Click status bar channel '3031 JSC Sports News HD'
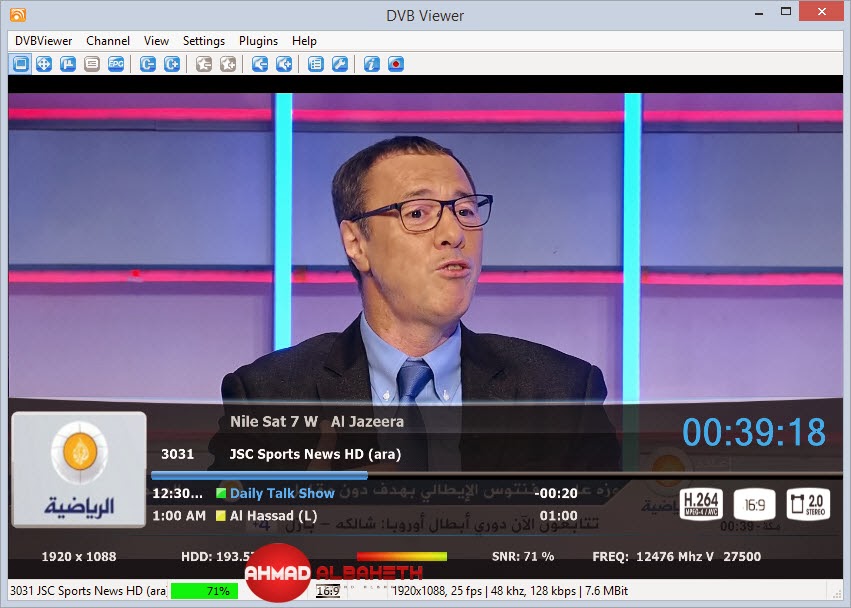Screen dimensions: 851x608 click(x=88, y=591)
